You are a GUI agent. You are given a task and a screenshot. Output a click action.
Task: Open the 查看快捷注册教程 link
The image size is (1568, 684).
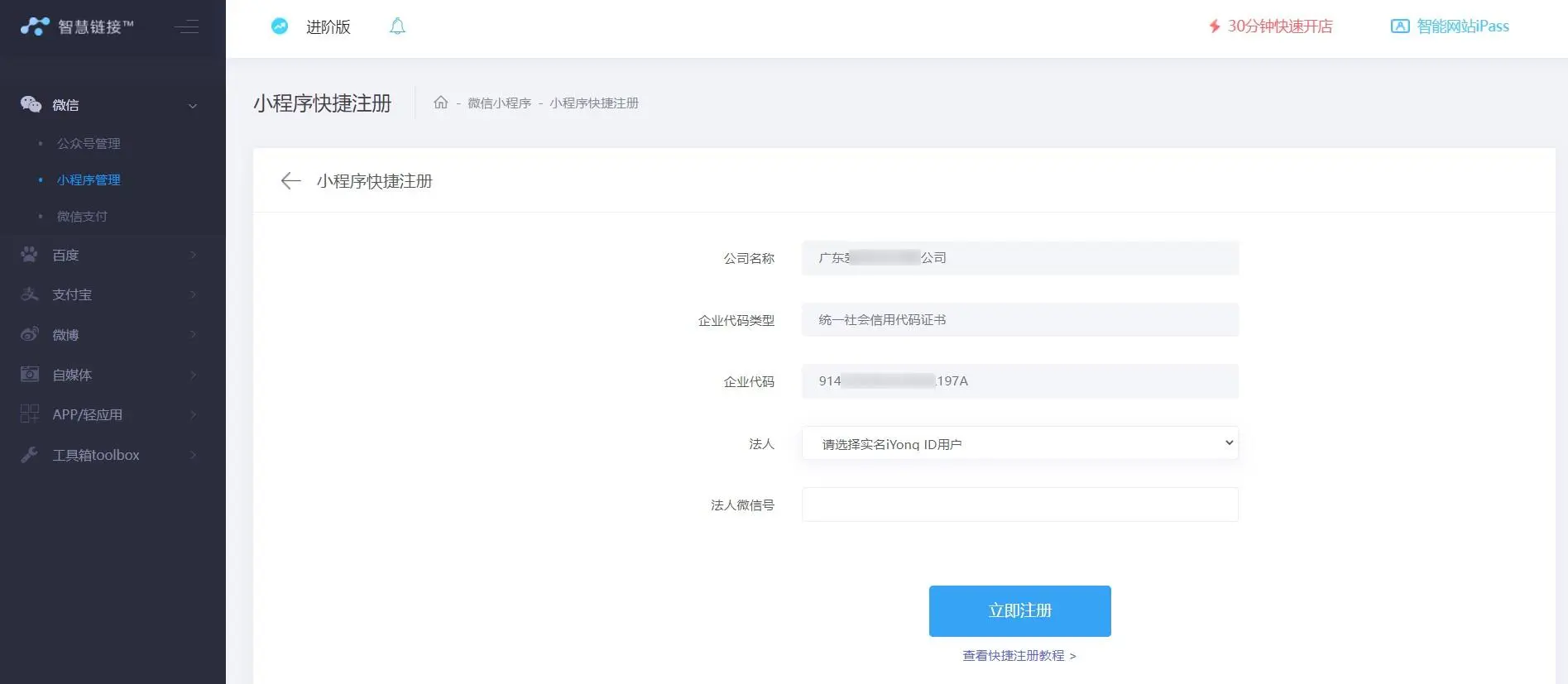coord(1019,655)
